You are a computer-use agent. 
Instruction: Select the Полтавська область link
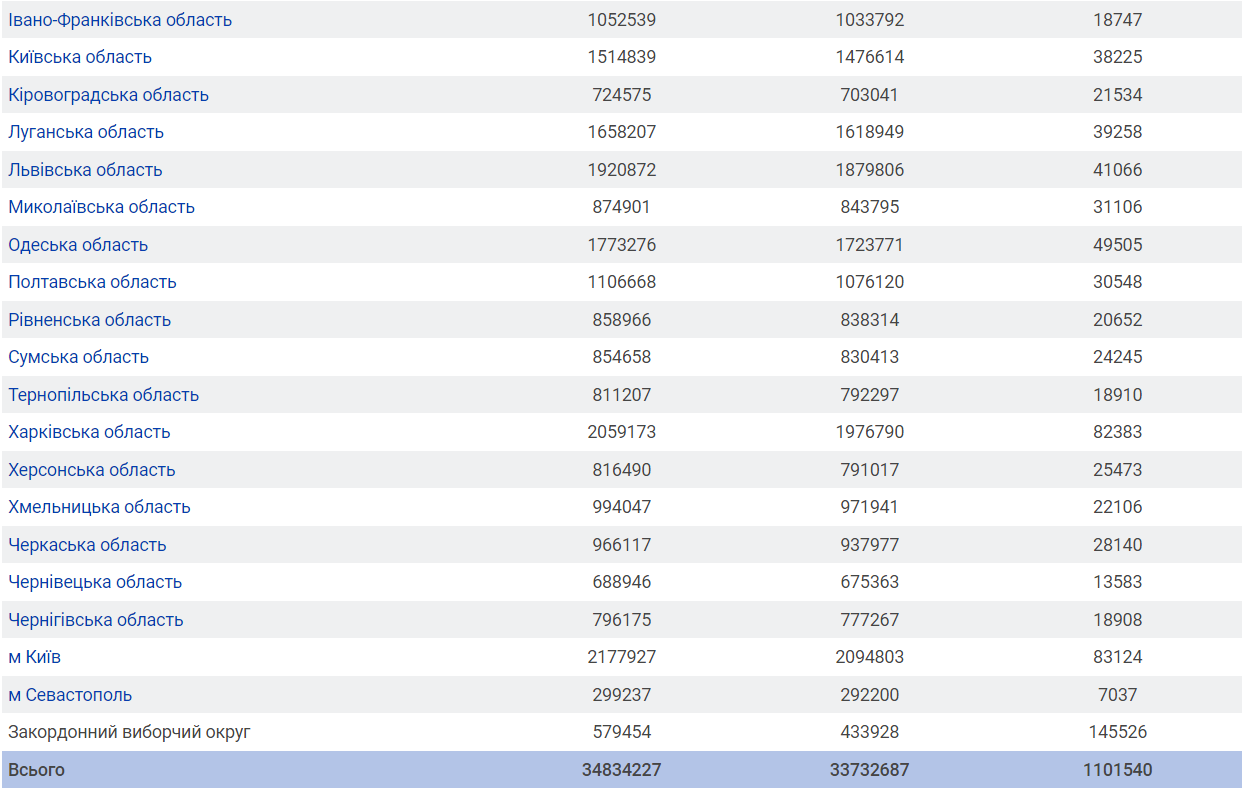tap(92, 282)
